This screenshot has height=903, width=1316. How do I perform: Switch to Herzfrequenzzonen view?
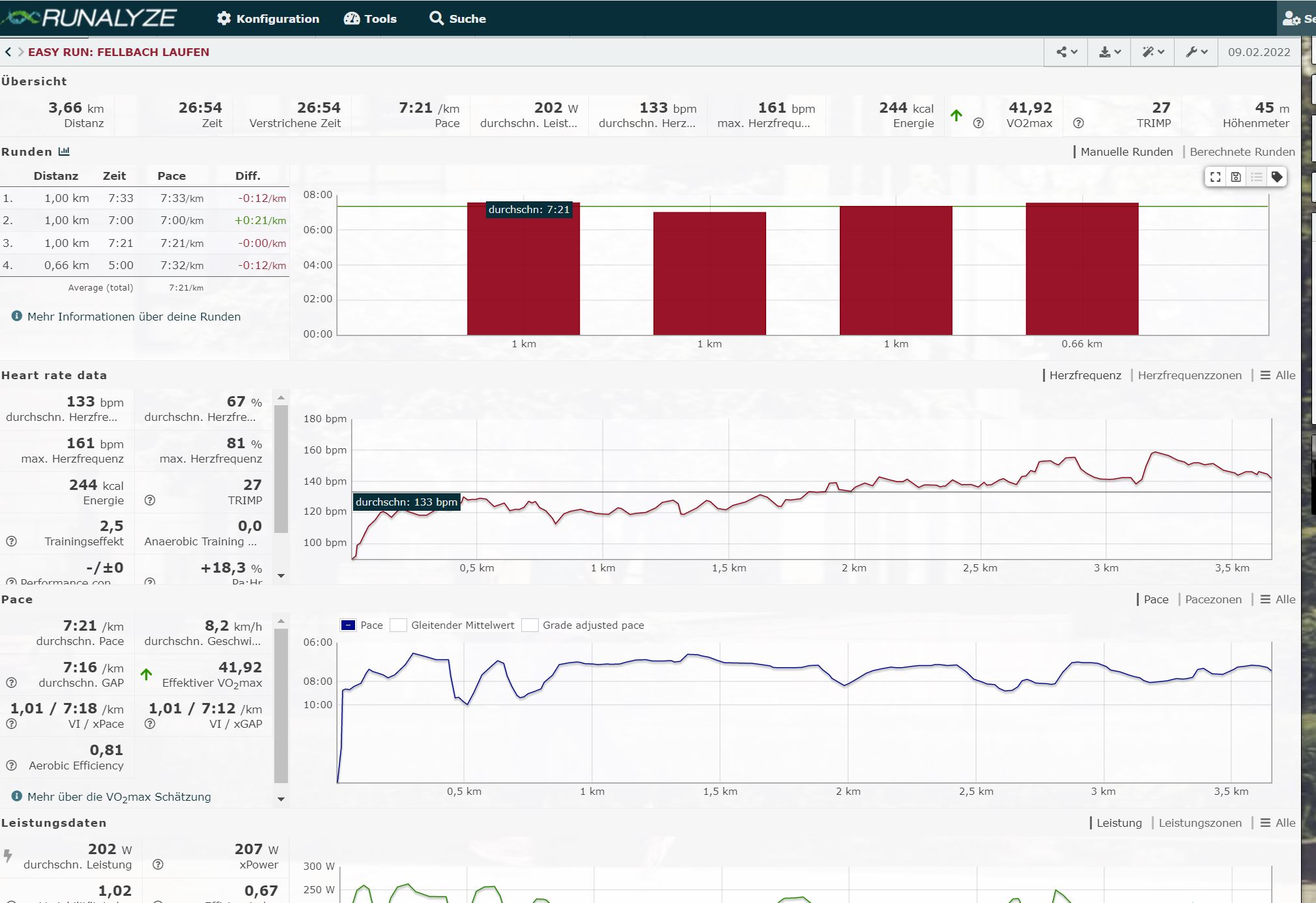point(1190,375)
